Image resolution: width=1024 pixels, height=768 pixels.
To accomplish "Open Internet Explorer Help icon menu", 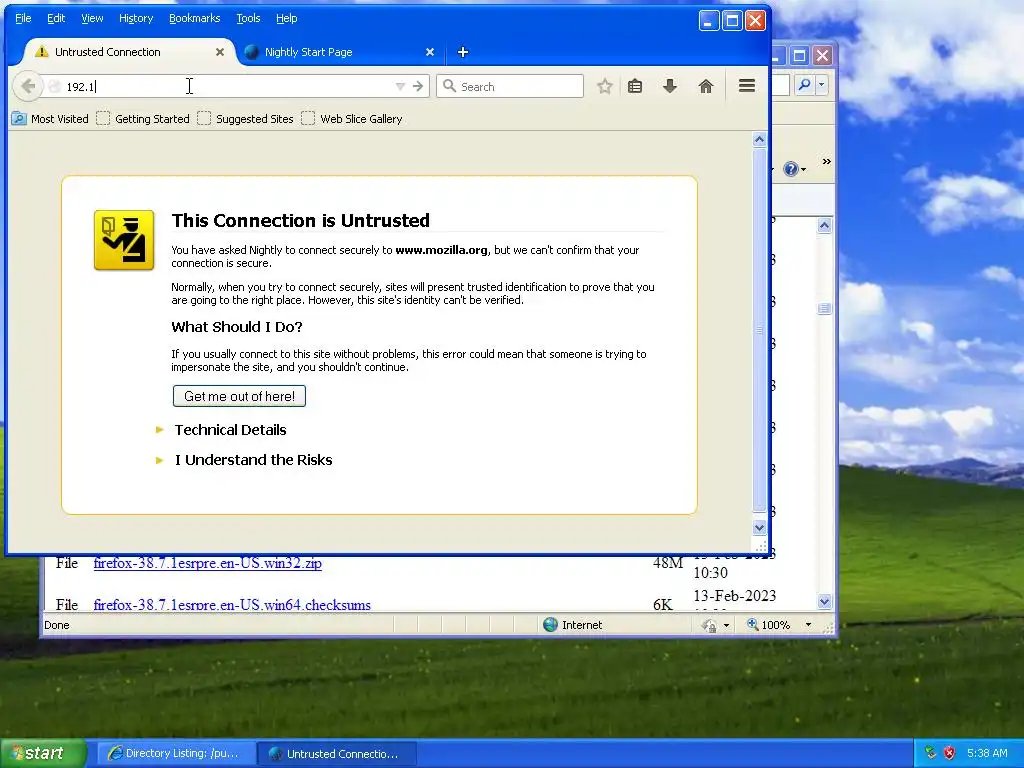I will click(x=794, y=169).
